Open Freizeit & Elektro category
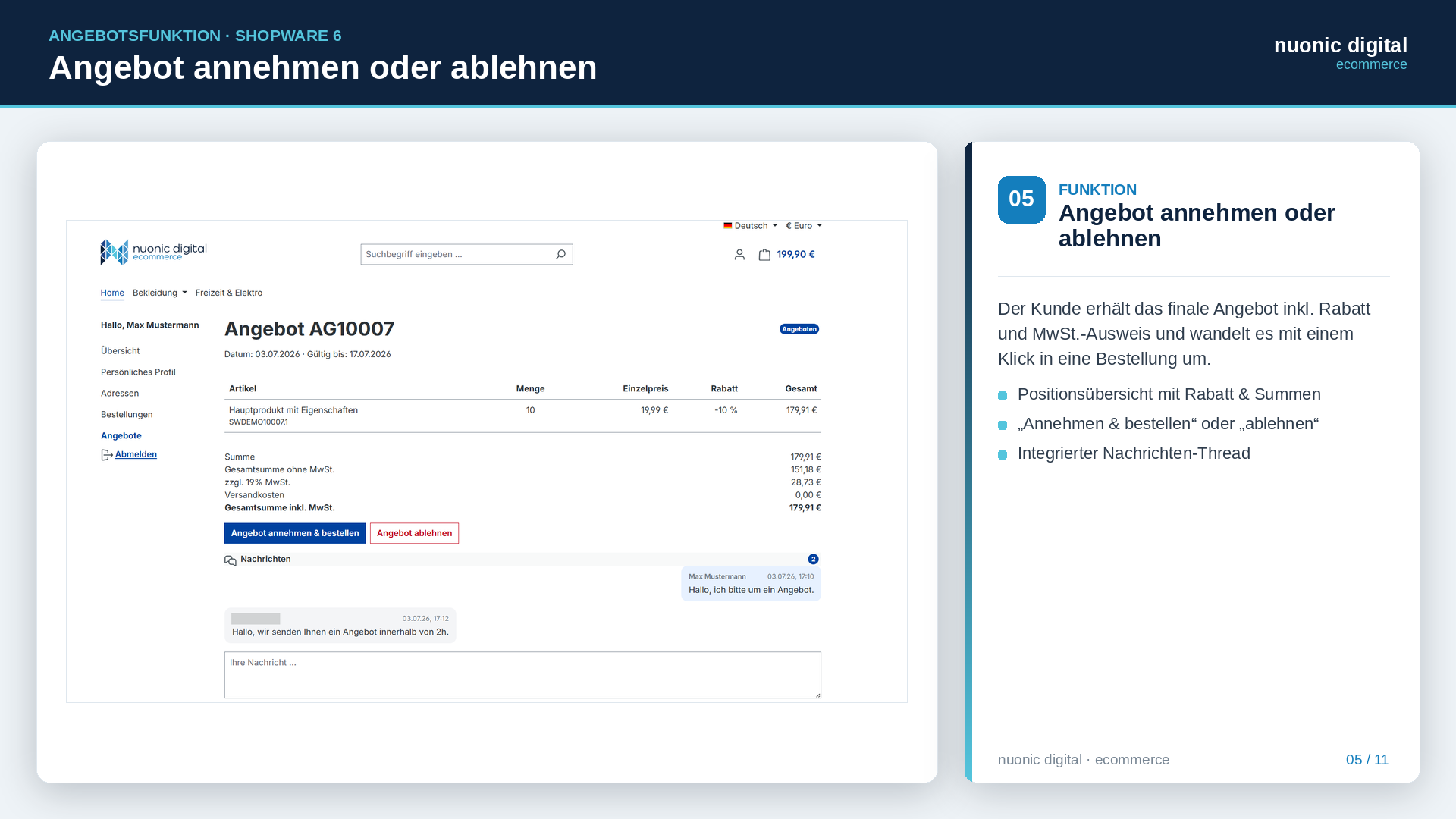1456x819 pixels. [229, 293]
